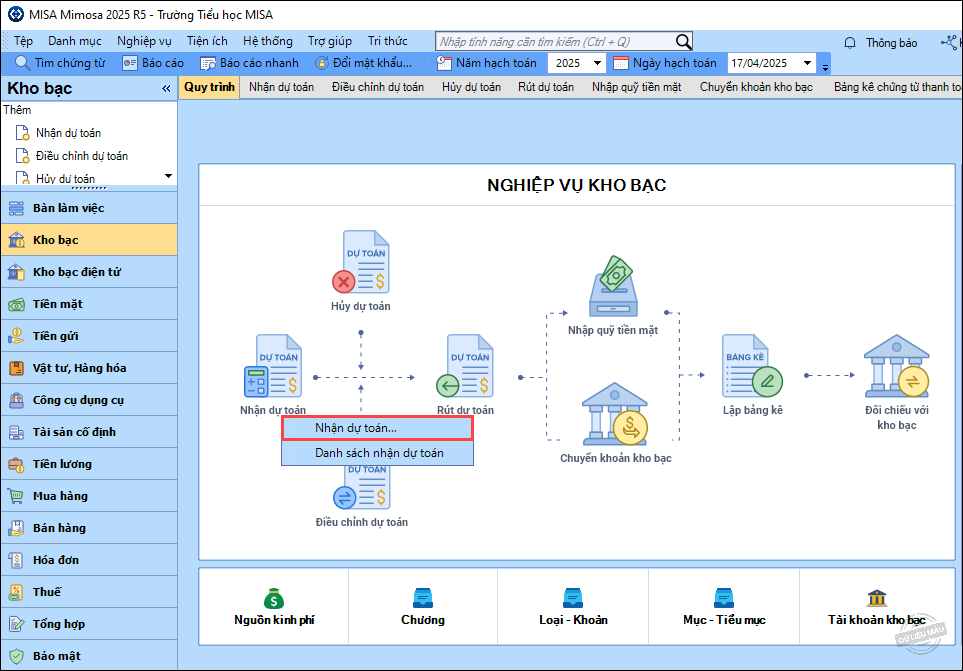Viewport: 963px width, 671px height.
Task: Switch to the Hủy dự toán tab
Action: pos(471,87)
